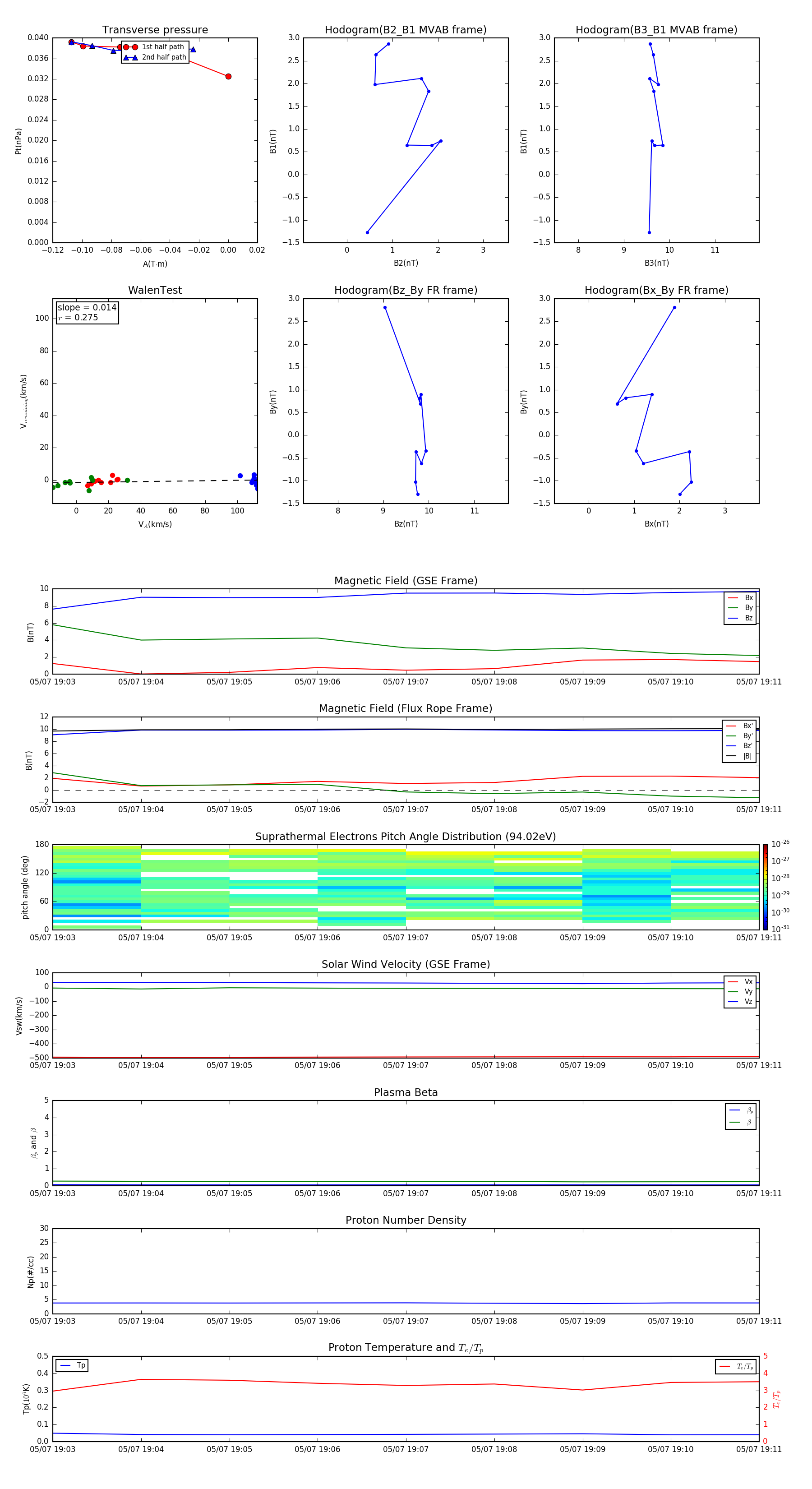Click "Vz" in the solar wind legend
The height and width of the screenshot is (1489, 812).
[x=748, y=1001]
